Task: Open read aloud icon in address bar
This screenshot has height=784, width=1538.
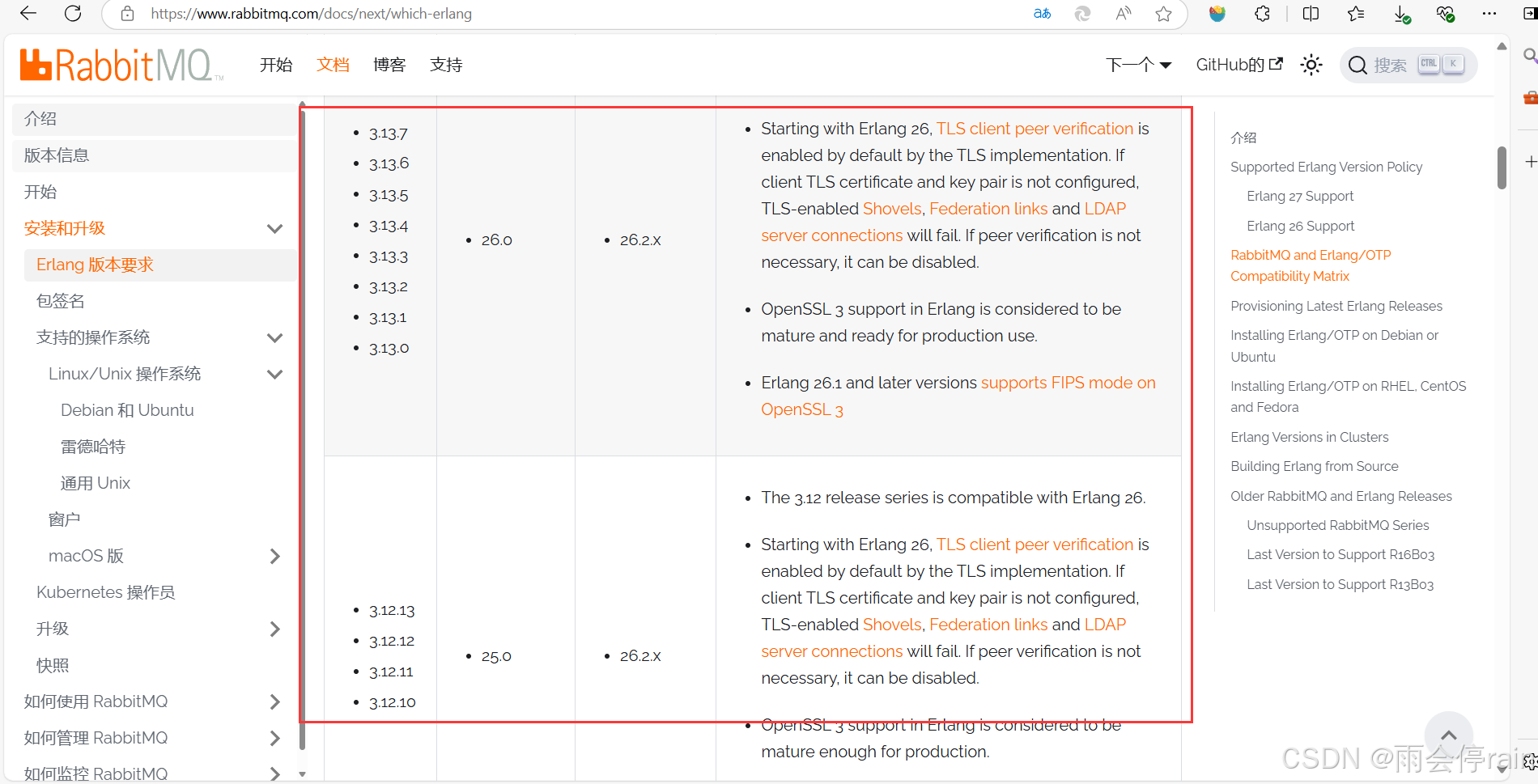Action: click(x=1124, y=14)
